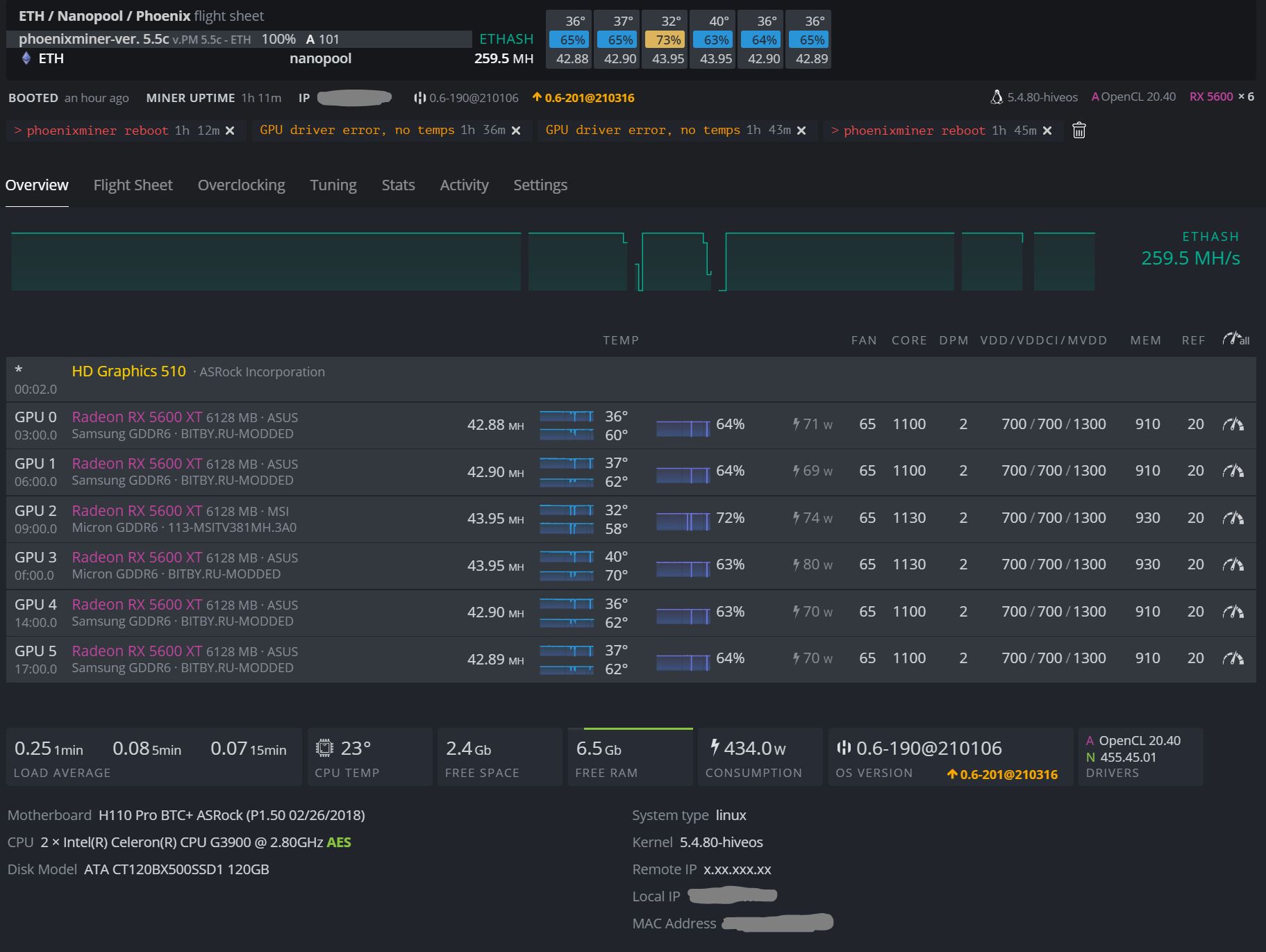Clear all messages with trash icon
The height and width of the screenshot is (952, 1266).
point(1078,131)
